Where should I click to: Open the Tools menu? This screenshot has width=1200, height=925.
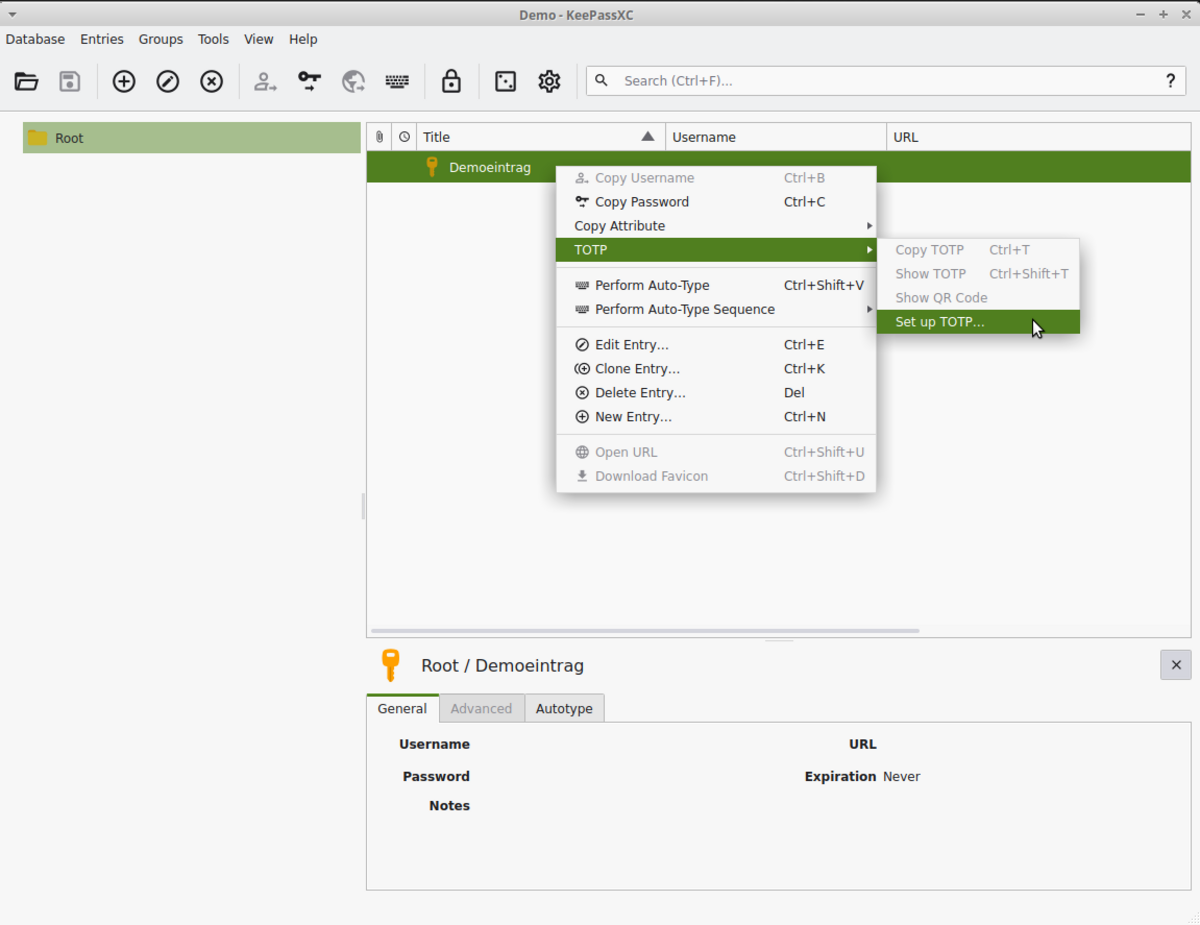(x=213, y=39)
